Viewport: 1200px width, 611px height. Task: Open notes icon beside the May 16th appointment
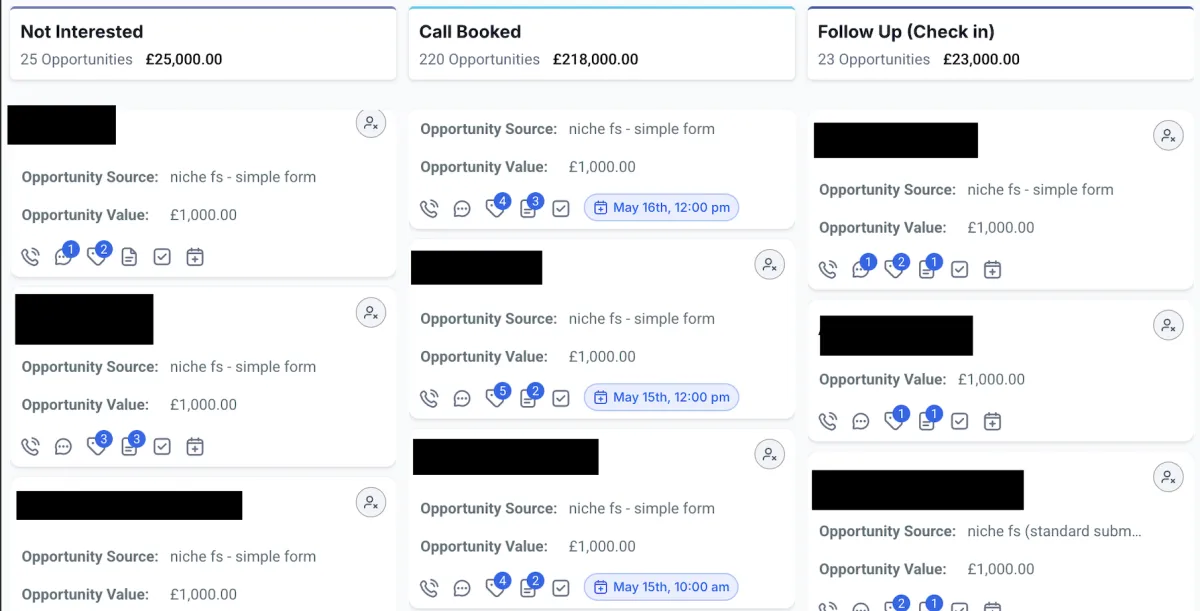530,207
